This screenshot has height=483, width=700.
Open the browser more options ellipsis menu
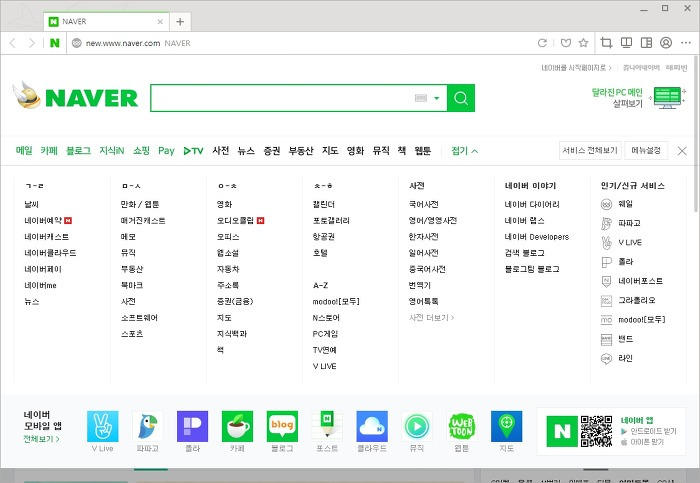686,43
